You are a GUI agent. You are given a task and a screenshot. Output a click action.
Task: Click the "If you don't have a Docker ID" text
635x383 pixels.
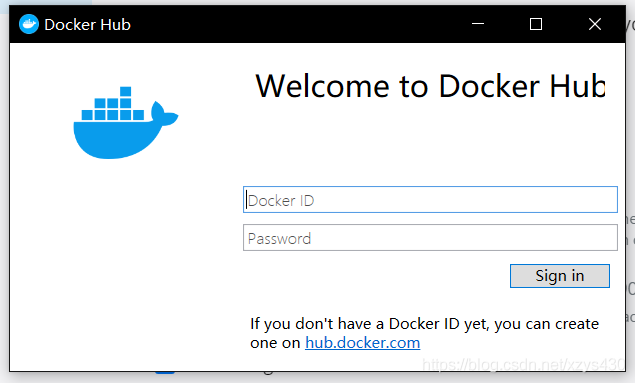click(355, 324)
